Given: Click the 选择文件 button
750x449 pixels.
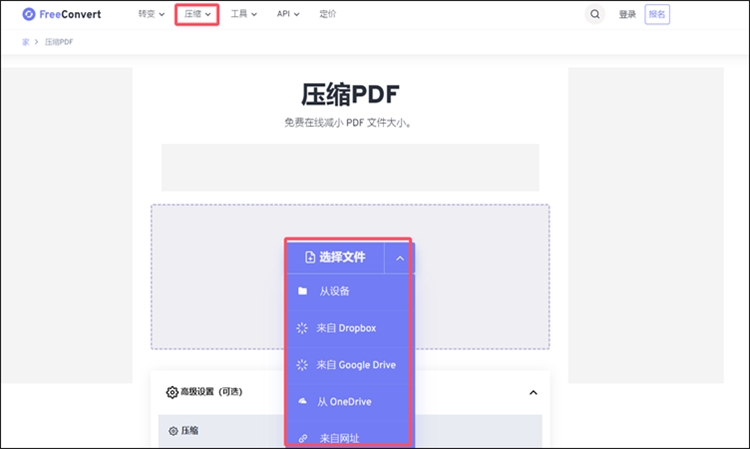Looking at the screenshot, I should coord(335,257).
